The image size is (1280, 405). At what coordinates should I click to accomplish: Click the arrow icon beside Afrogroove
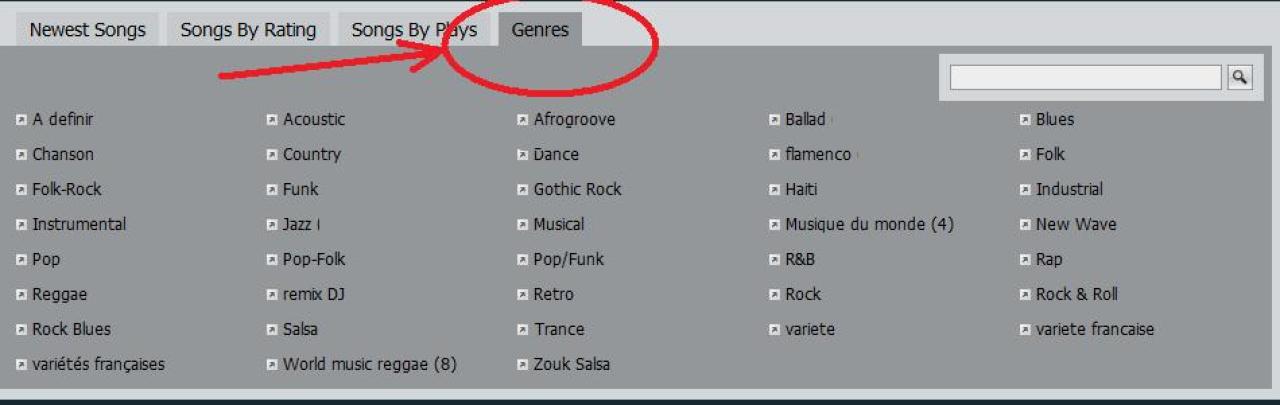(522, 120)
